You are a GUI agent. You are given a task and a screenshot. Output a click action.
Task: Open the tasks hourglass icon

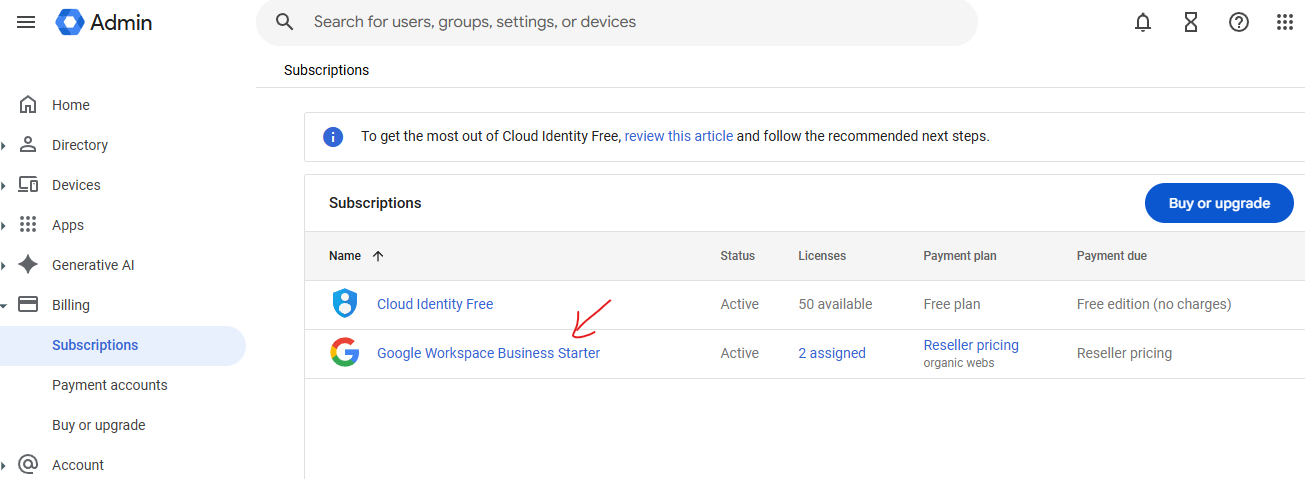tap(1191, 22)
